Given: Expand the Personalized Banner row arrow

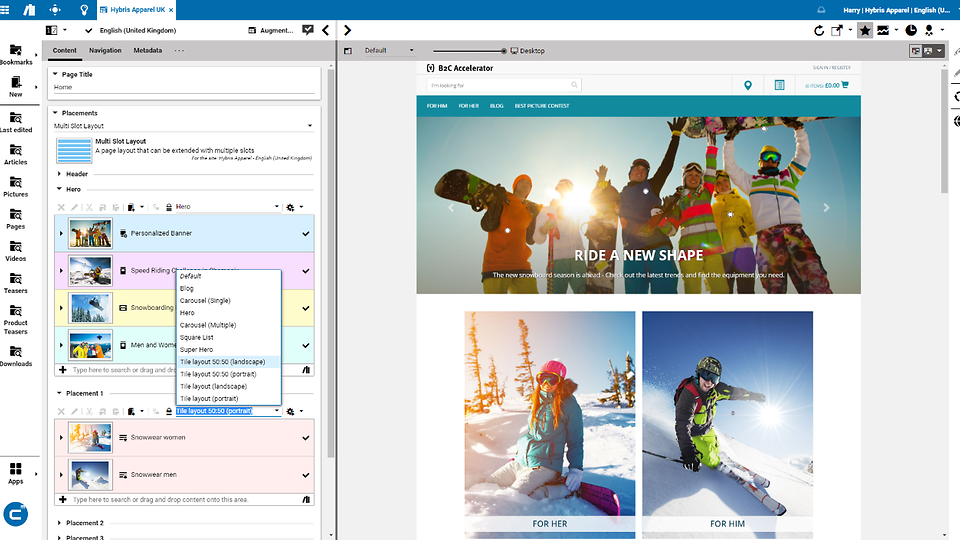Looking at the screenshot, I should [61, 233].
